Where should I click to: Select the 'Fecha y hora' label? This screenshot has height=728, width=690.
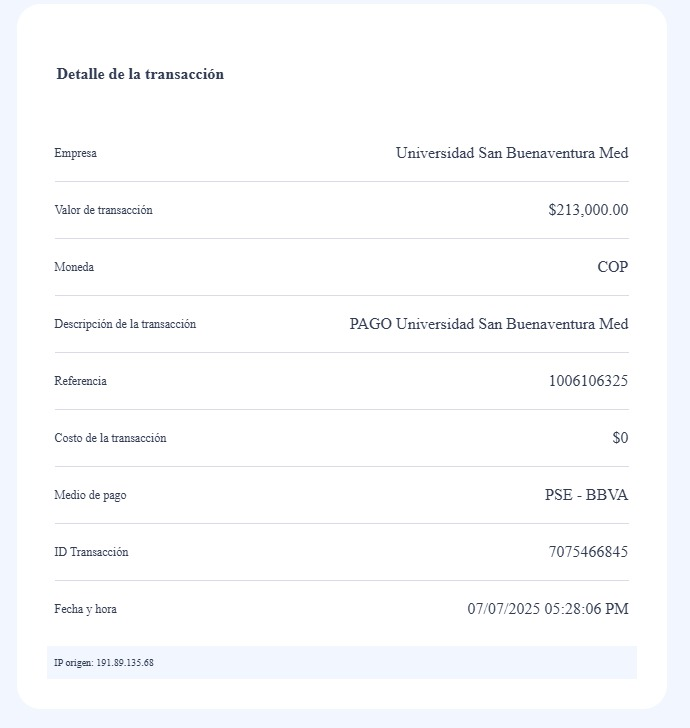pos(85,609)
